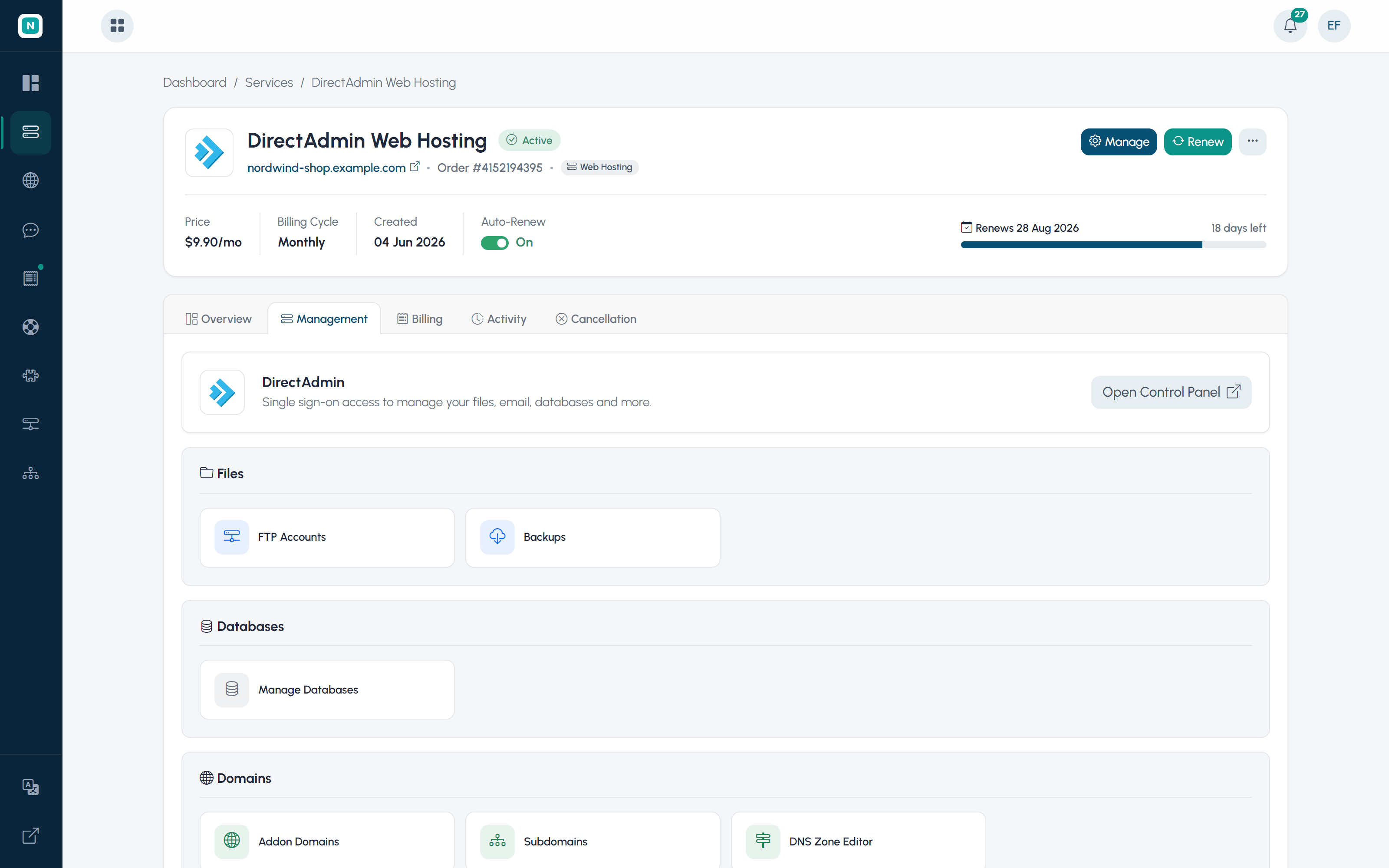The height and width of the screenshot is (868, 1389).
Task: Open the Activity tab
Action: pyautogui.click(x=499, y=319)
